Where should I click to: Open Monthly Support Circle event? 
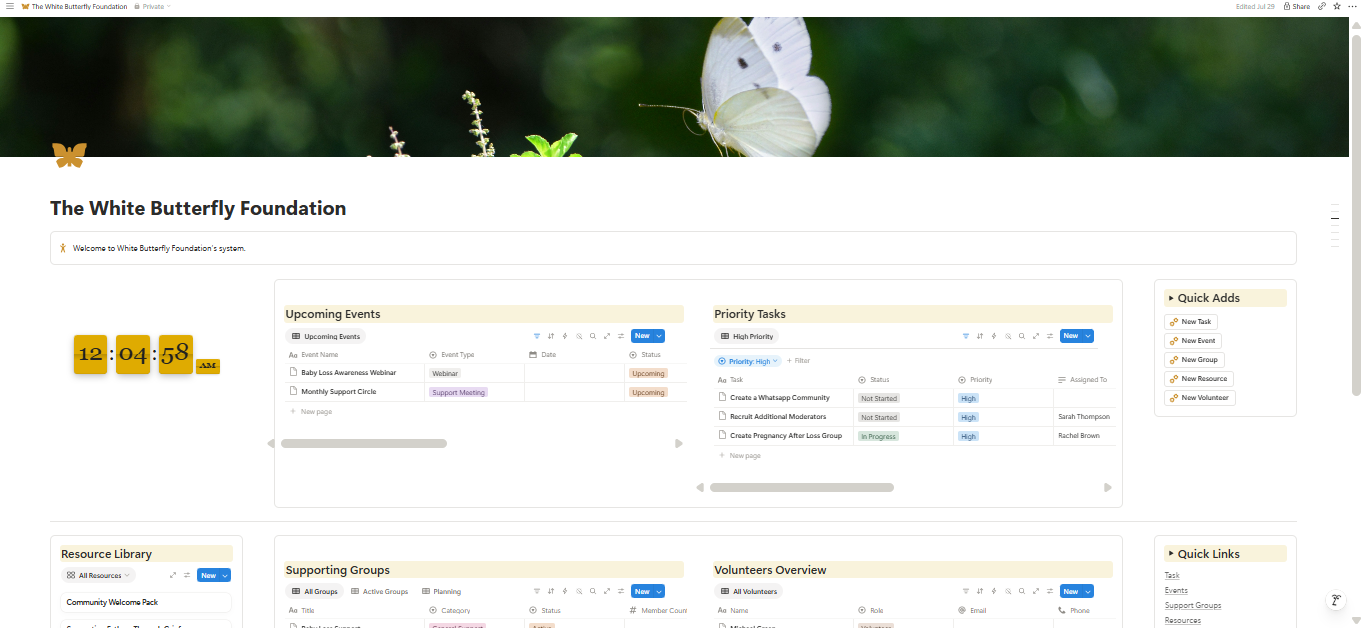click(x=339, y=392)
